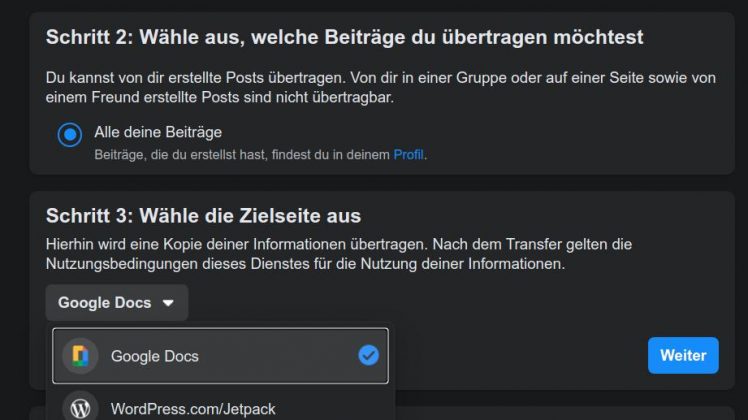
Task: Click the 'Alle deine Beiträge' label text
Action: (x=158, y=132)
